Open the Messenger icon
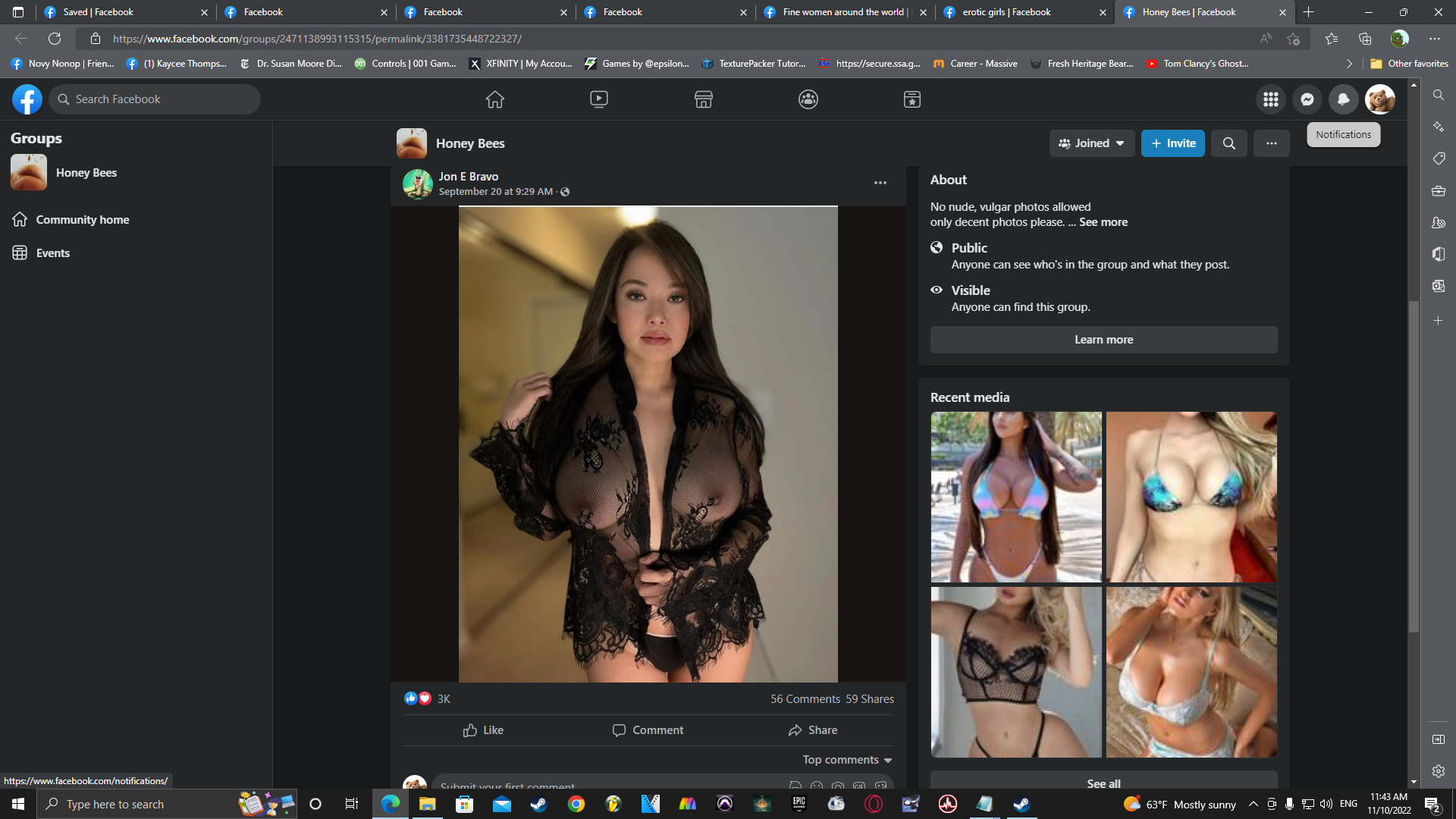1456x819 pixels. coord(1307,99)
